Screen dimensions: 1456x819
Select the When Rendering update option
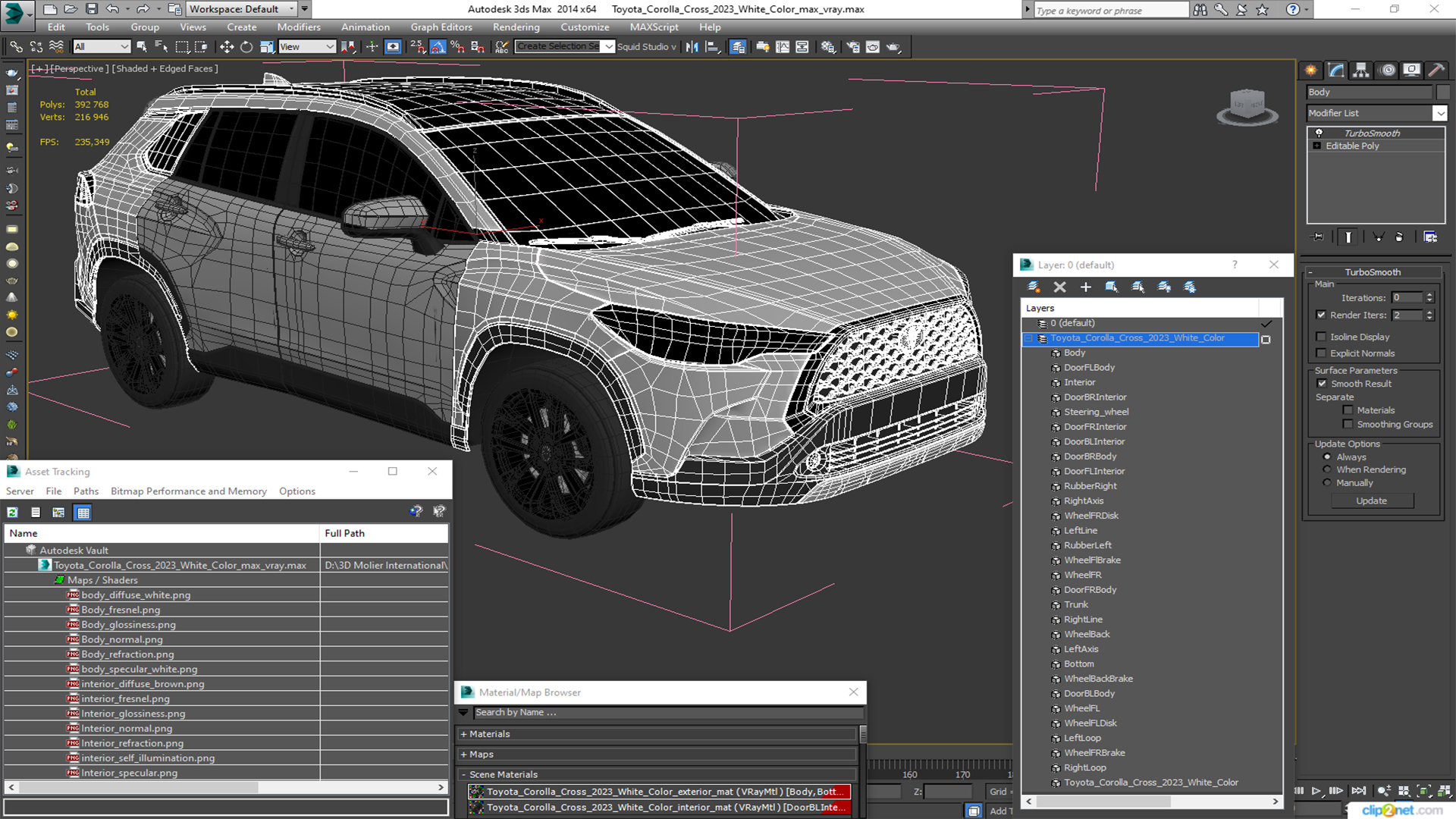pyautogui.click(x=1327, y=469)
